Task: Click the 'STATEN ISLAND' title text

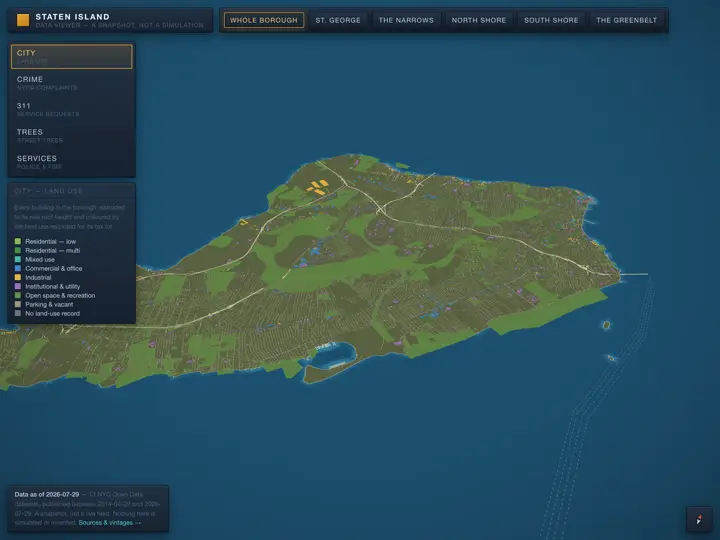Action: tap(73, 17)
